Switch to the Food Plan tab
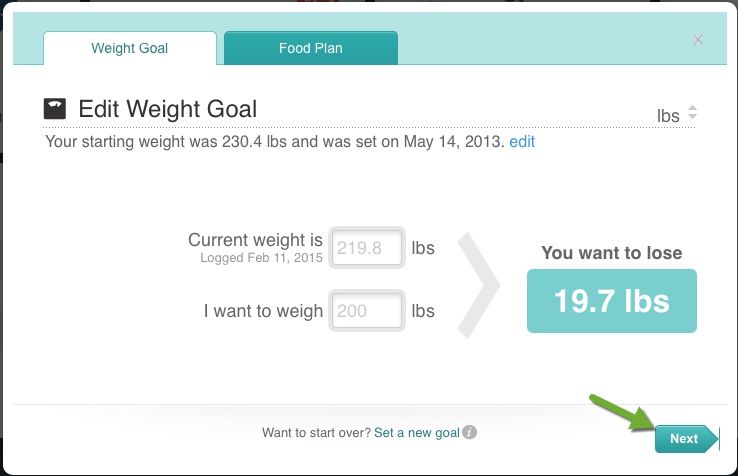 point(311,48)
